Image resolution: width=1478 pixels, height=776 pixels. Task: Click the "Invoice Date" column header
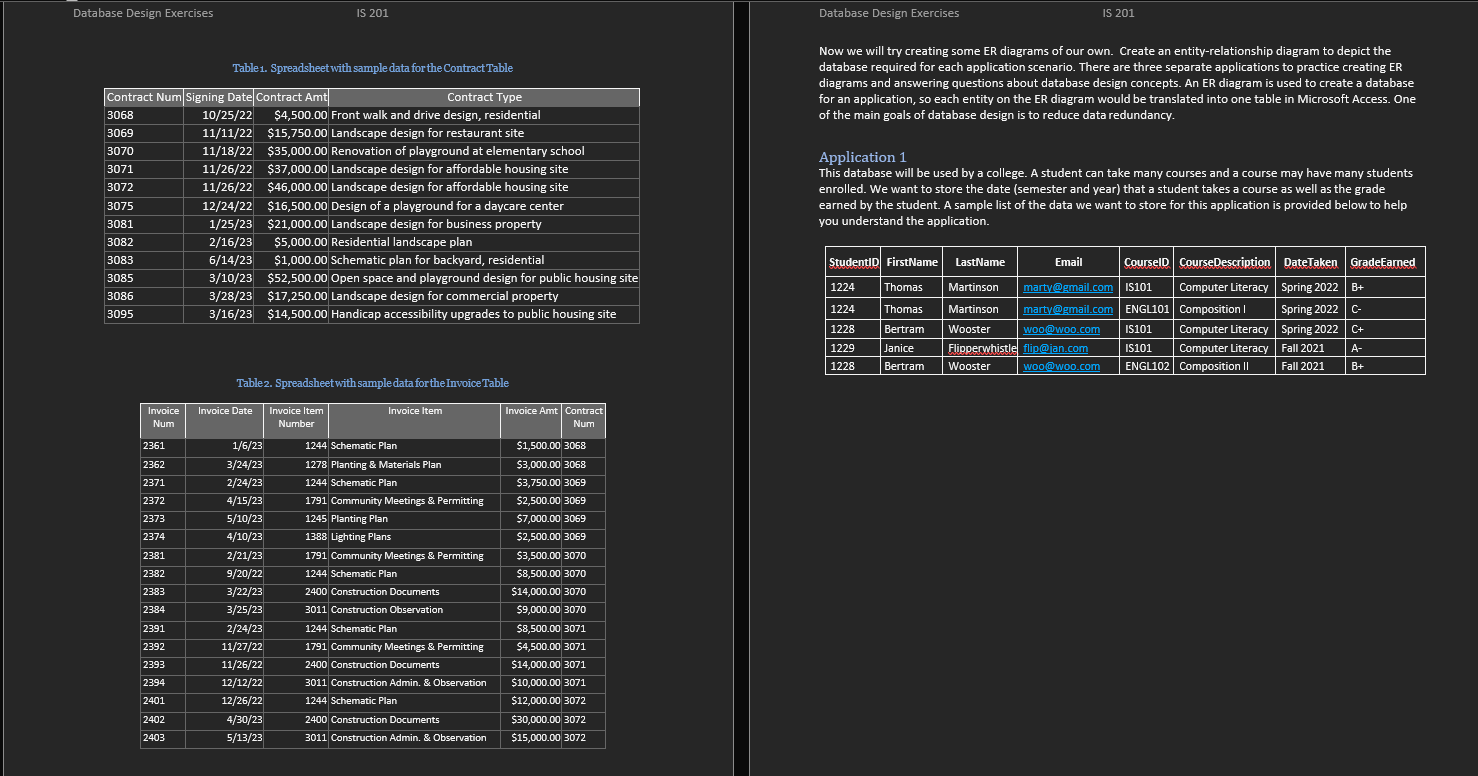pyautogui.click(x=225, y=420)
